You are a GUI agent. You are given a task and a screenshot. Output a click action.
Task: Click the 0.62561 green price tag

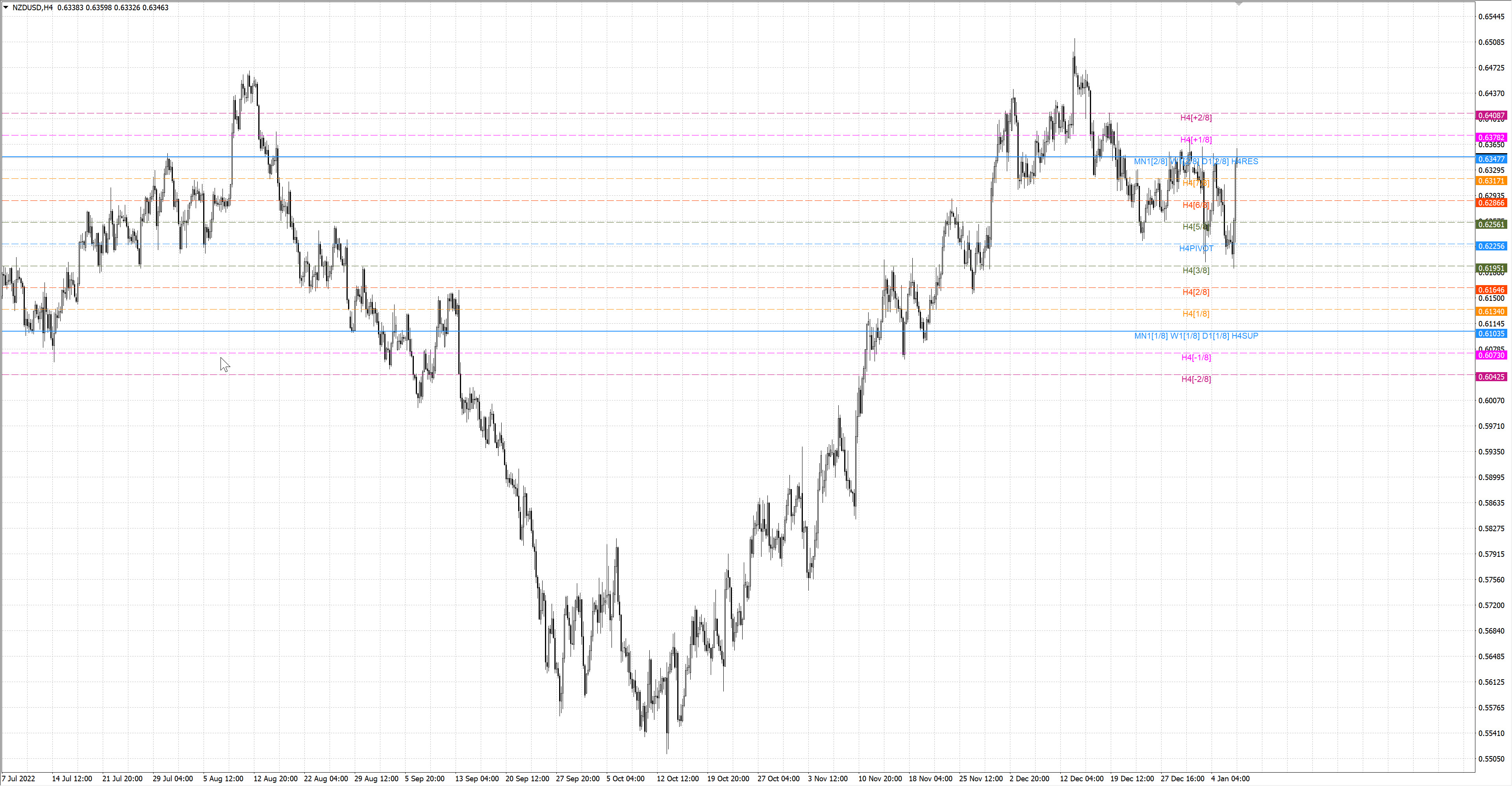click(1491, 224)
